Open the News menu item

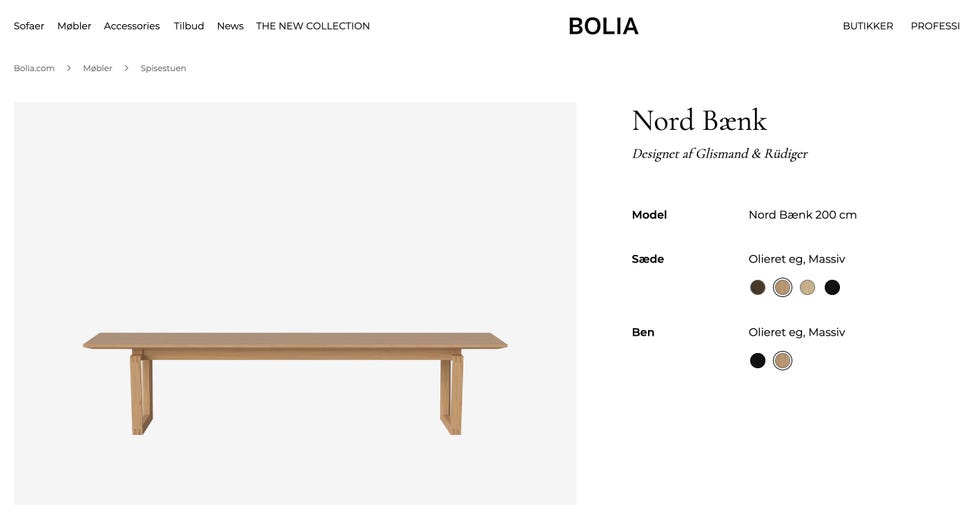(230, 26)
